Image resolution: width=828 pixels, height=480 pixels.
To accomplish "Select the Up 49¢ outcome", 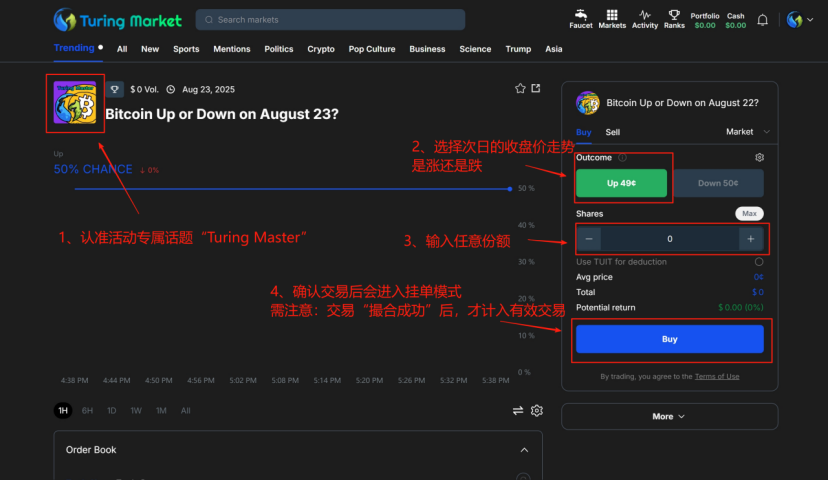I will tap(621, 183).
